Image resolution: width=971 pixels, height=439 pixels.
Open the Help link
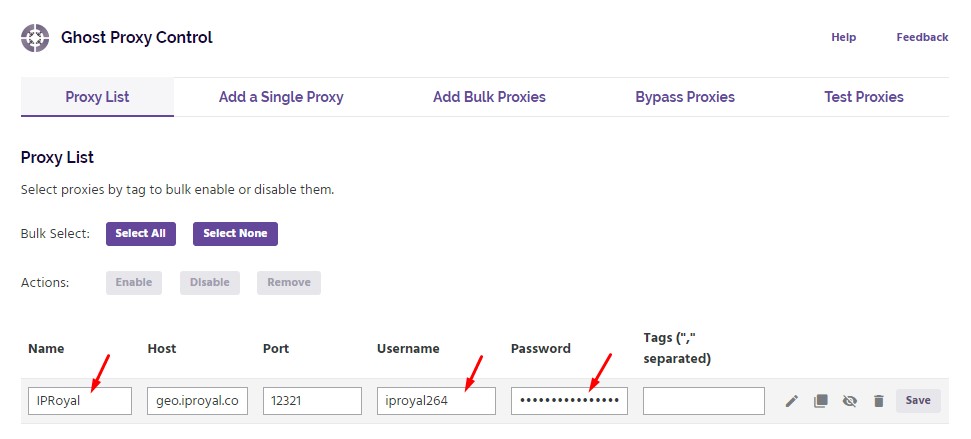pyautogui.click(x=843, y=37)
